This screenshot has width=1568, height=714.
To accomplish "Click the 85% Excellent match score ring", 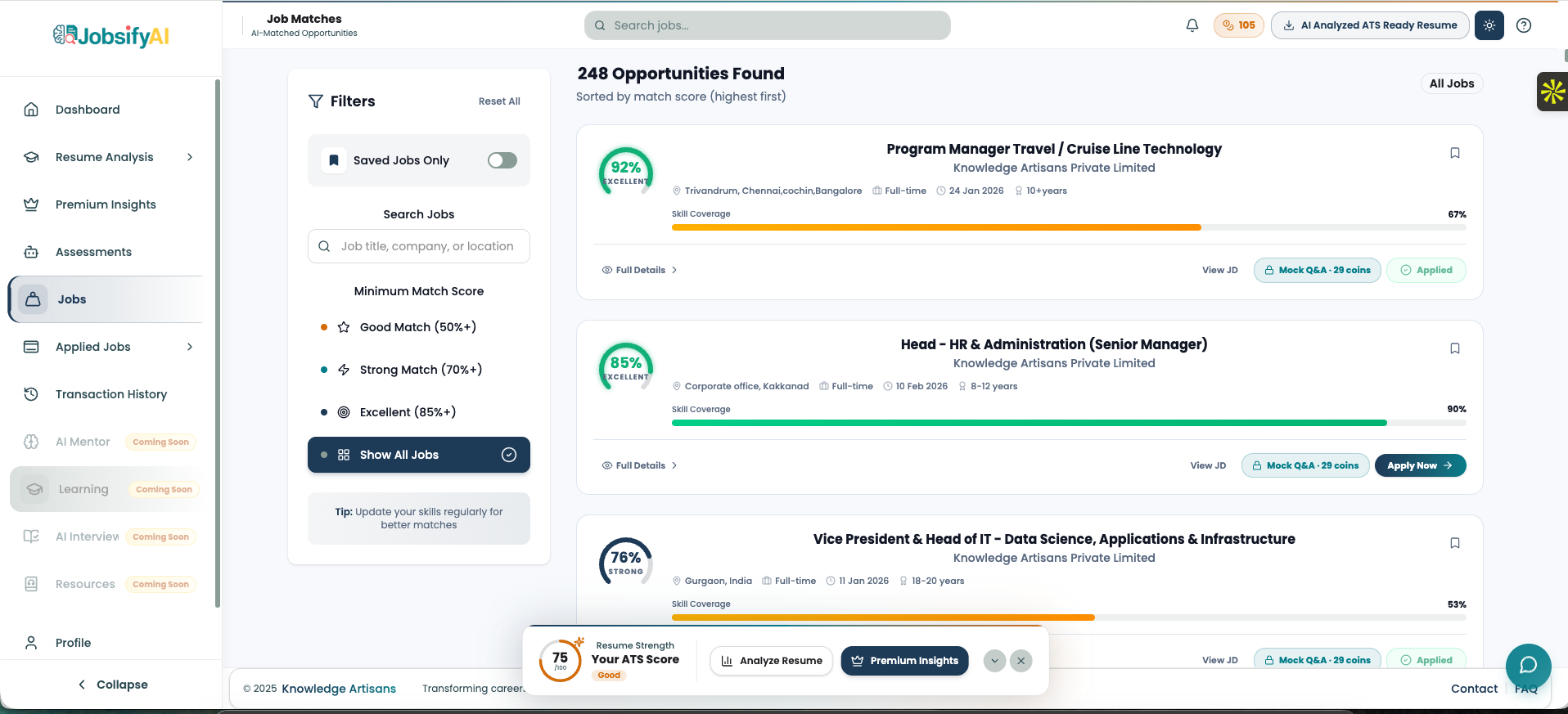I will click(x=626, y=369).
